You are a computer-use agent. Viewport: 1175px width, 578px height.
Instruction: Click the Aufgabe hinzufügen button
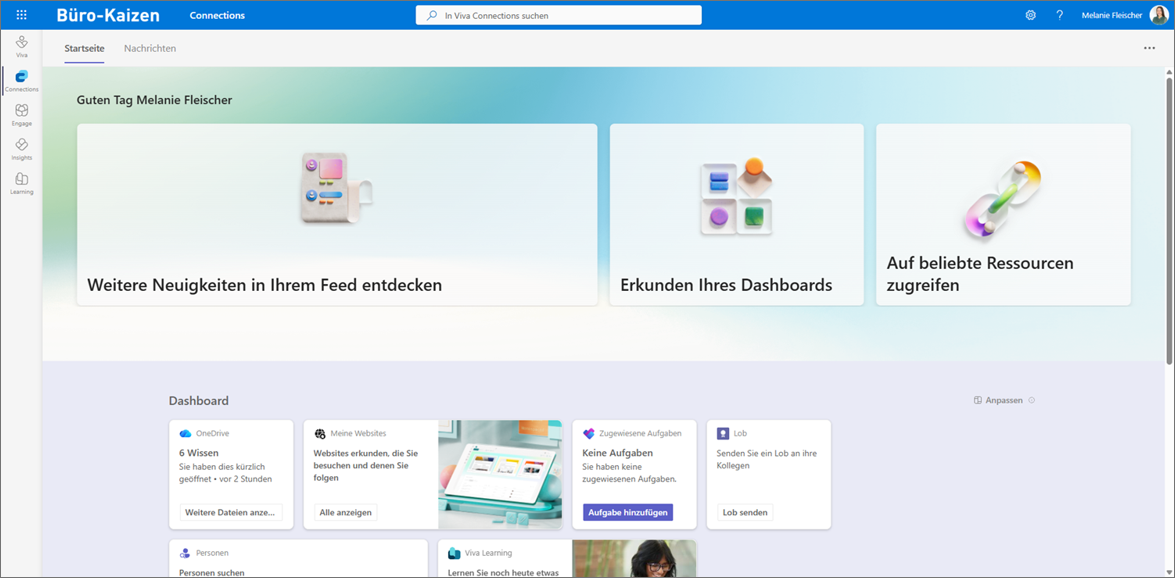[628, 512]
